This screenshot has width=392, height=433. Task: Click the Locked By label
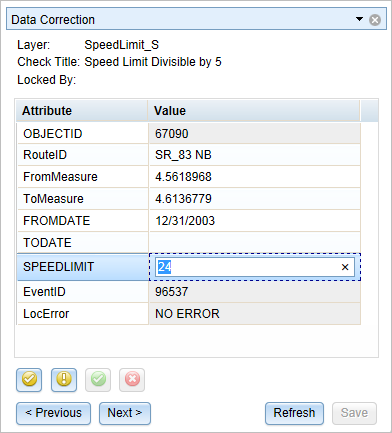(x=47, y=80)
